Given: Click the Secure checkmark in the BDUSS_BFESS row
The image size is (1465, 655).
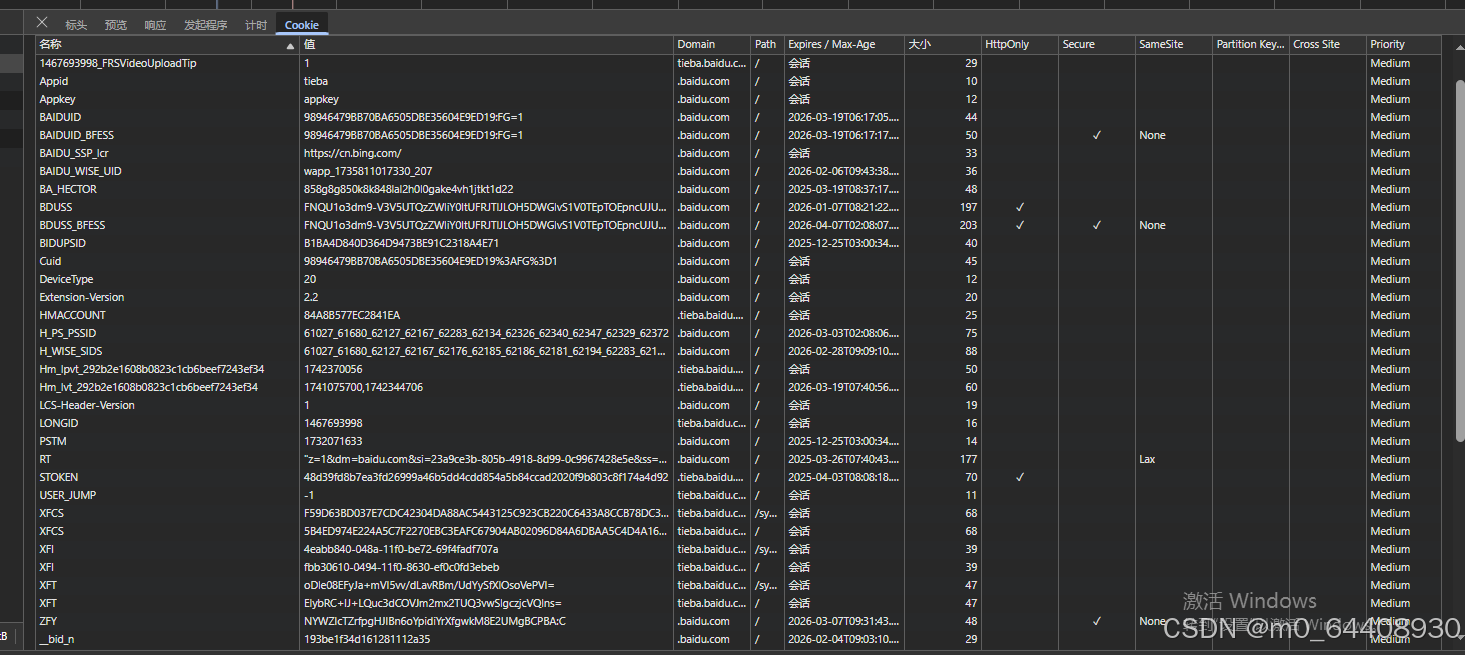Looking at the screenshot, I should 1097,225.
